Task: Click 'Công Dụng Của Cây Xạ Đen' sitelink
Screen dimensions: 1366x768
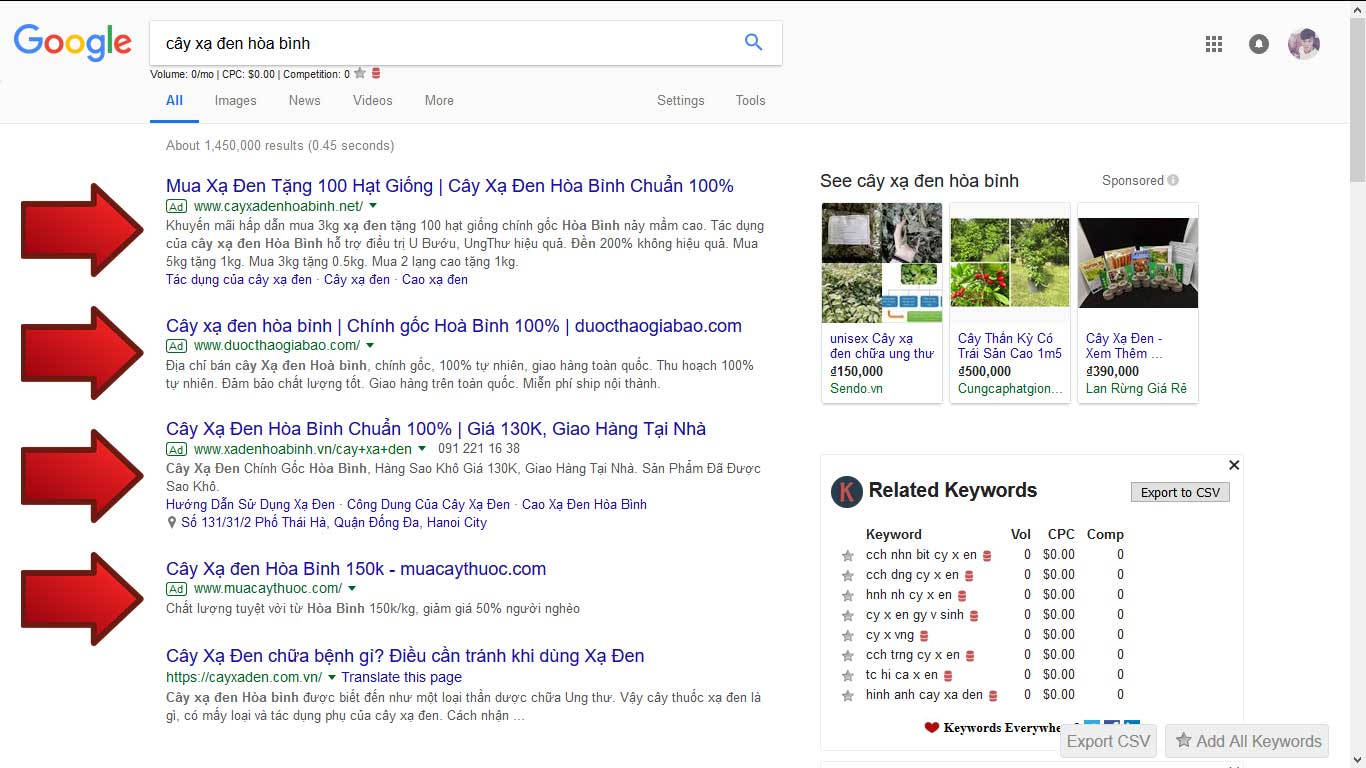Action: click(x=428, y=504)
